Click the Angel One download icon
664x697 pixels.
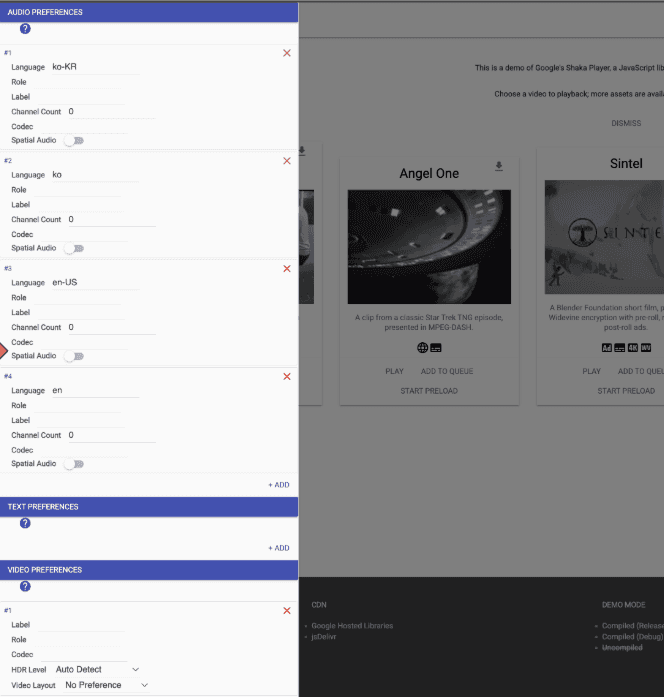click(x=499, y=166)
